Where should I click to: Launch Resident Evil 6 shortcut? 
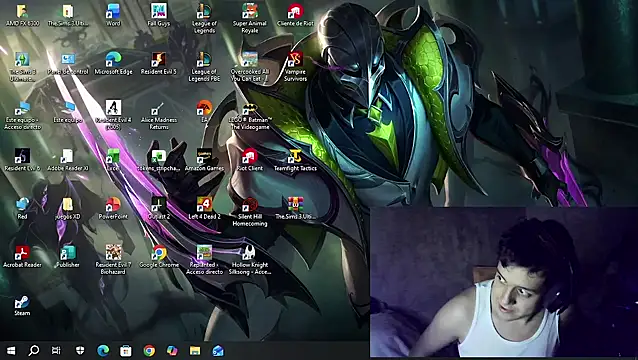click(22, 159)
